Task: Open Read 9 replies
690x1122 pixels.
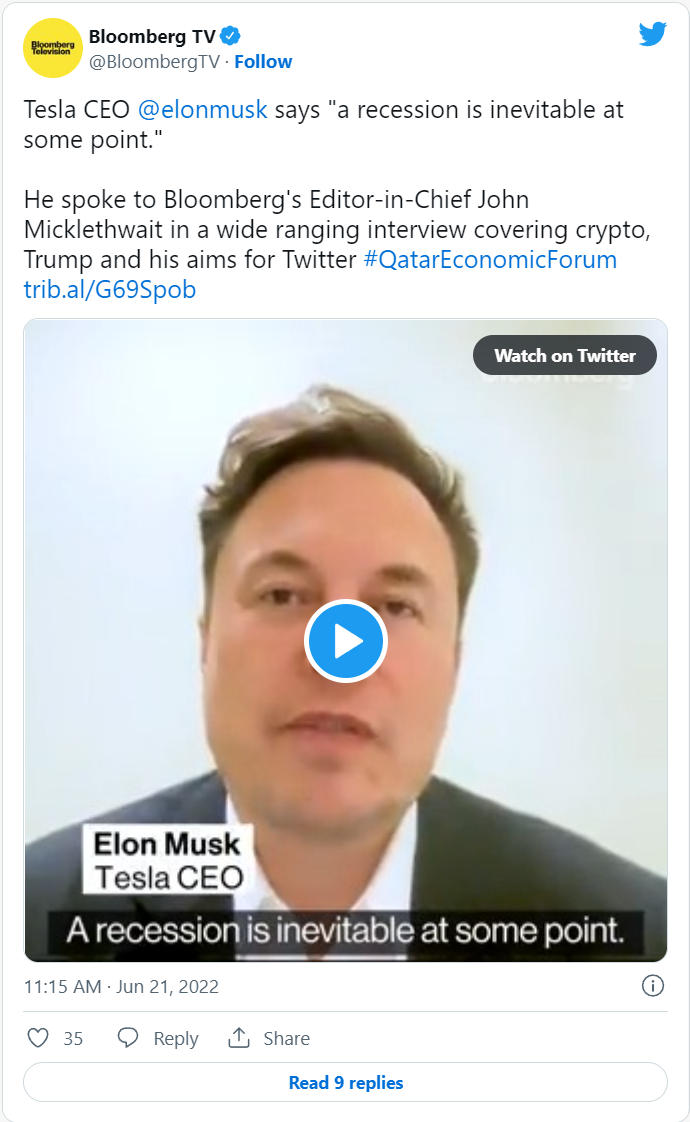Action: pos(345,1082)
